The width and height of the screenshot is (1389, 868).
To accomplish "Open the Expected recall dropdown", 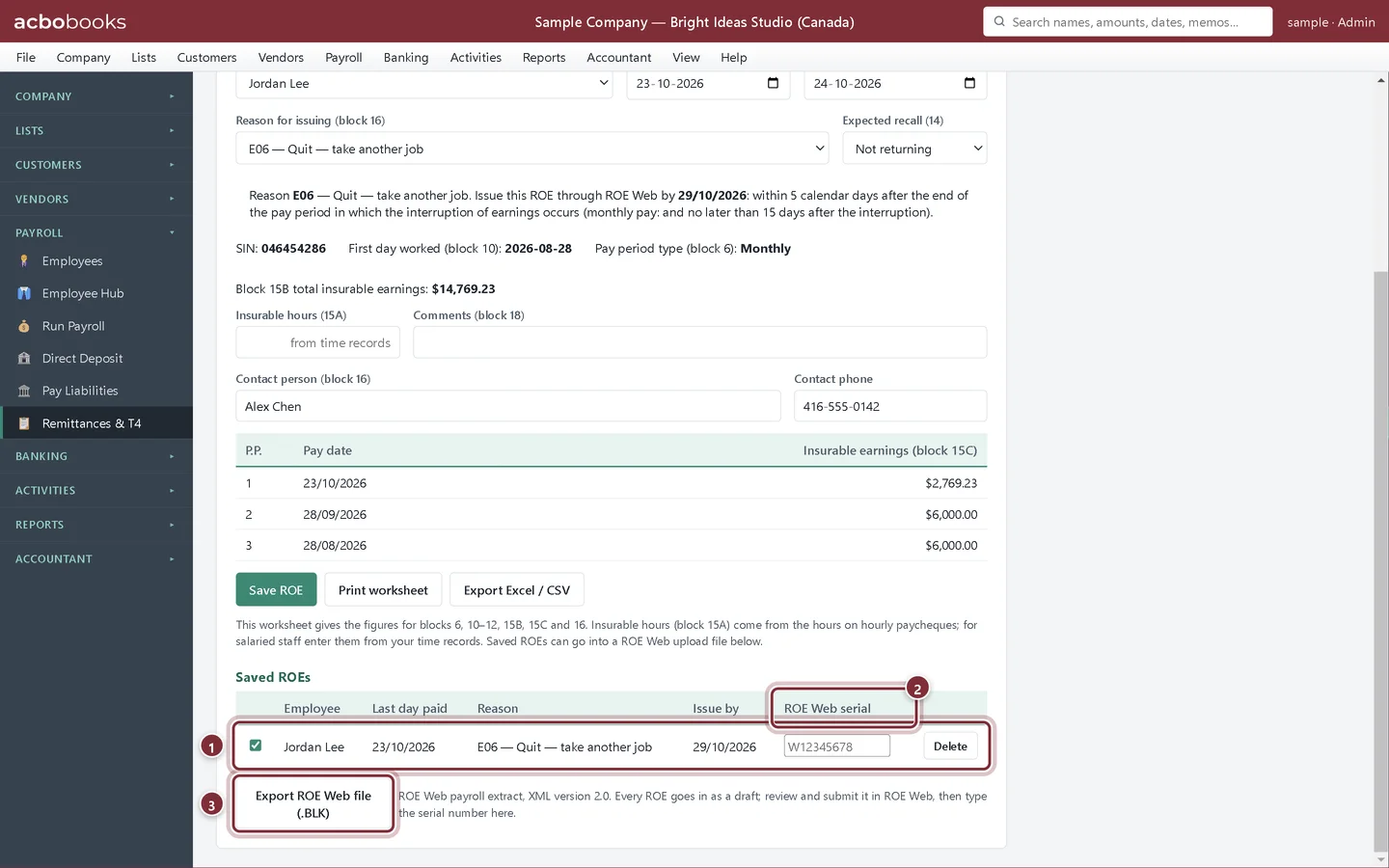I will click(914, 149).
